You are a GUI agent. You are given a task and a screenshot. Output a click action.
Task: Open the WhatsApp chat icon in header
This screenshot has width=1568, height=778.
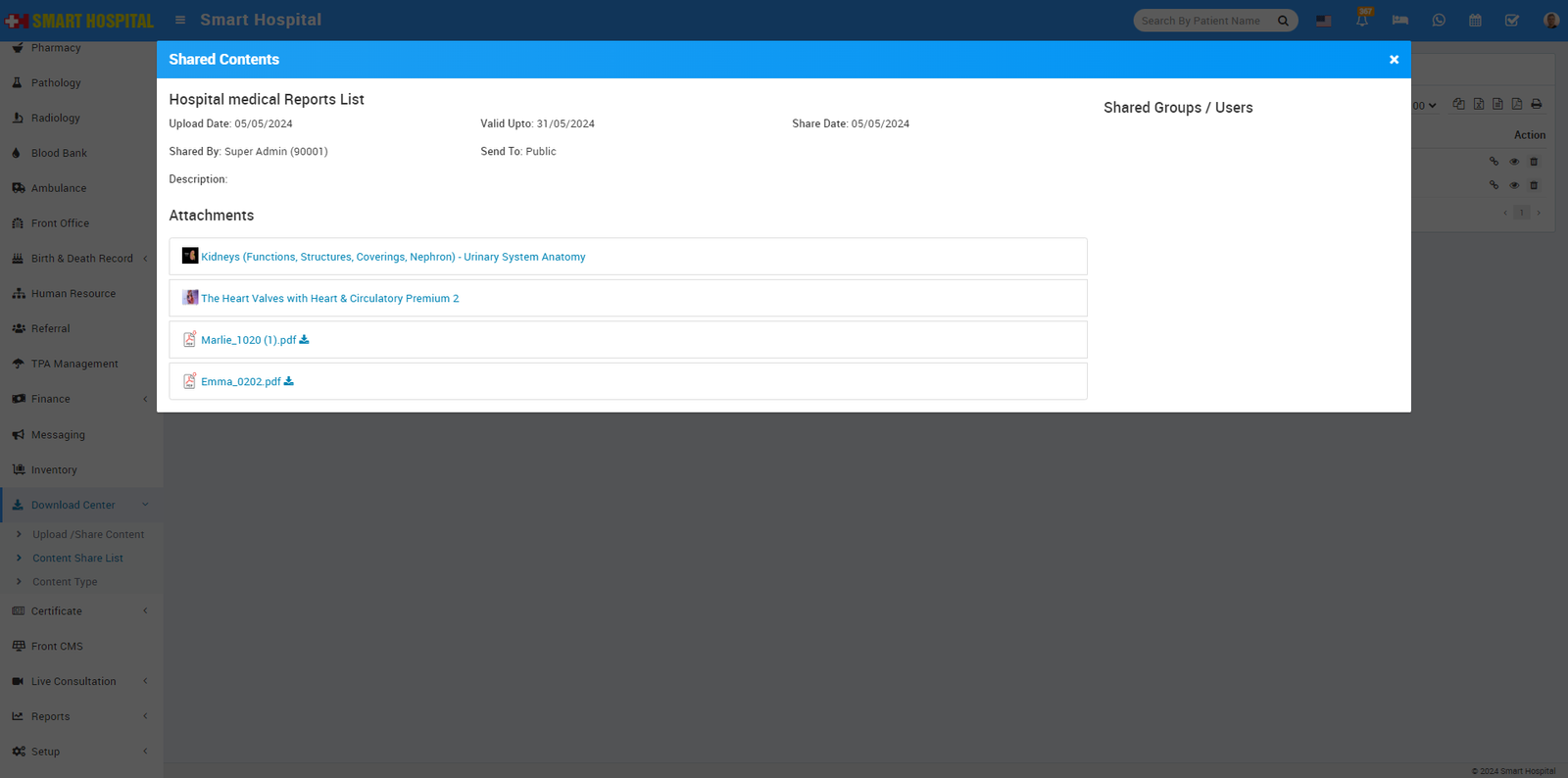(1439, 21)
